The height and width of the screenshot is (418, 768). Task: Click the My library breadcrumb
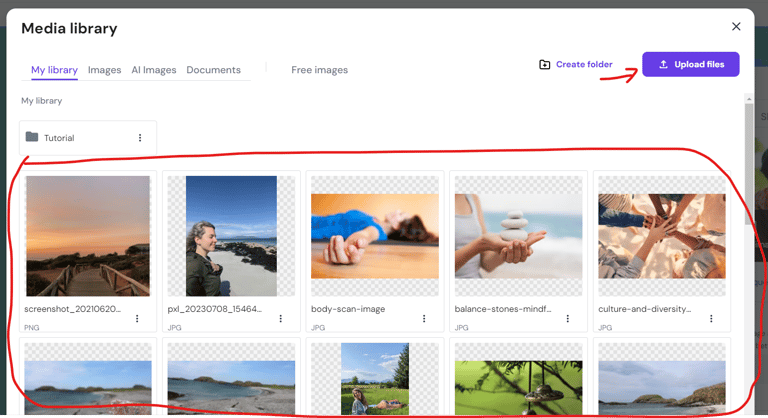42,100
